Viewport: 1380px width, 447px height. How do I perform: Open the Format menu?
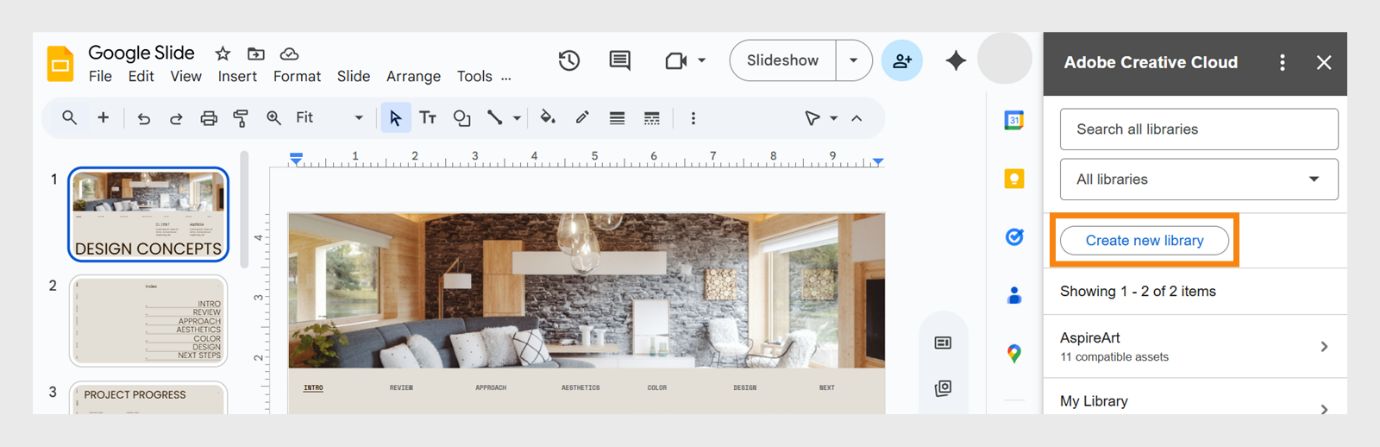pos(297,76)
